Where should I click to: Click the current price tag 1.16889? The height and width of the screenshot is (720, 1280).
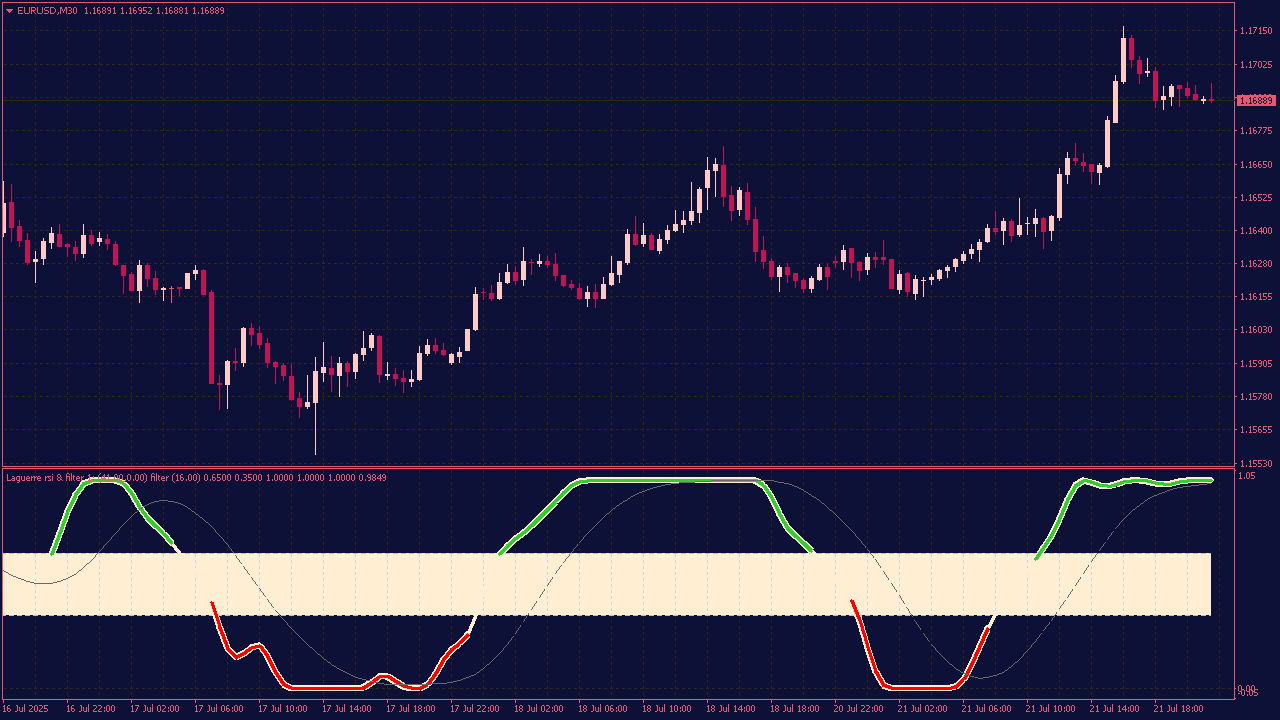(1255, 100)
